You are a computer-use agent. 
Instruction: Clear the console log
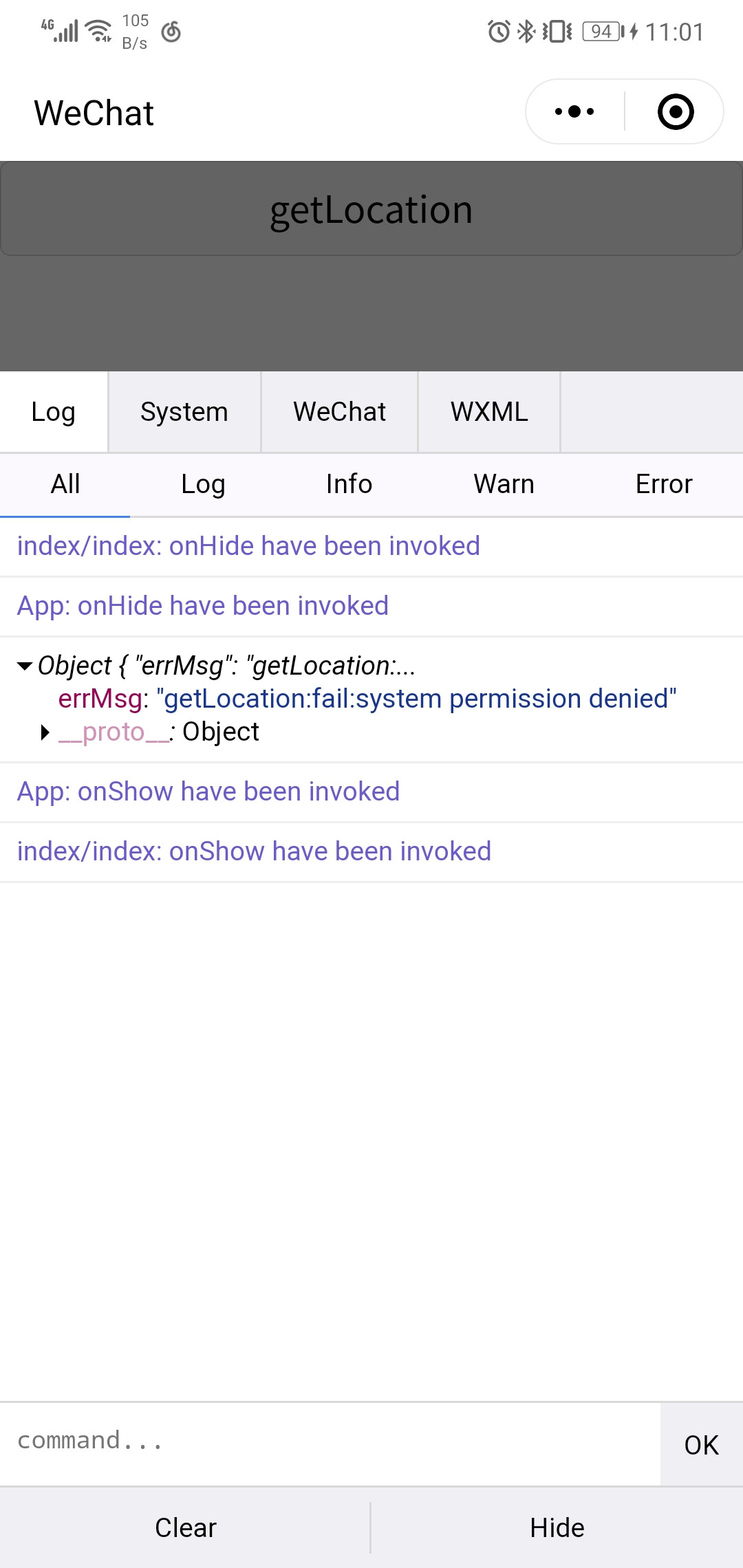(185, 1527)
